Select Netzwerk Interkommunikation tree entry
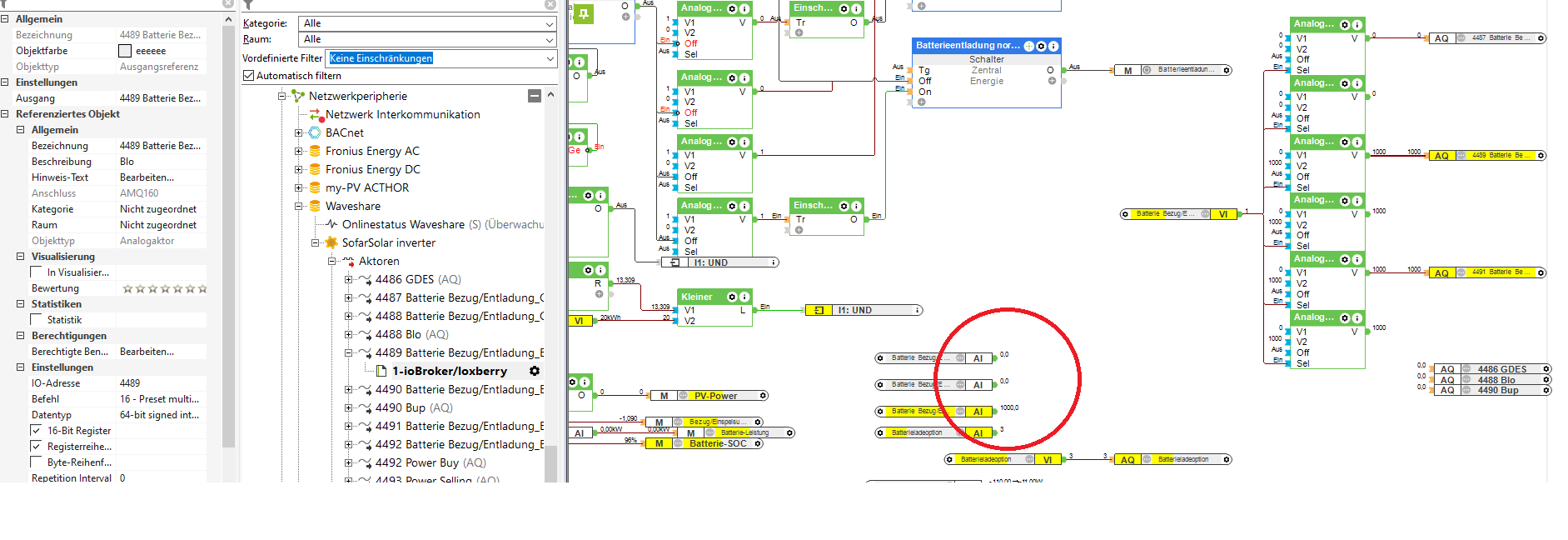 (402, 114)
